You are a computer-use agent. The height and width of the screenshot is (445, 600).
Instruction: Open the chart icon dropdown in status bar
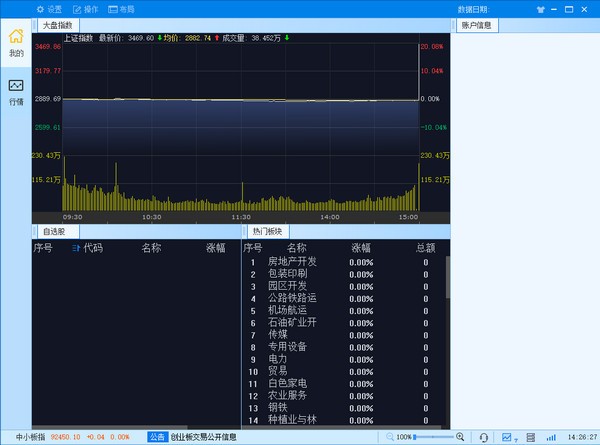tap(508, 437)
